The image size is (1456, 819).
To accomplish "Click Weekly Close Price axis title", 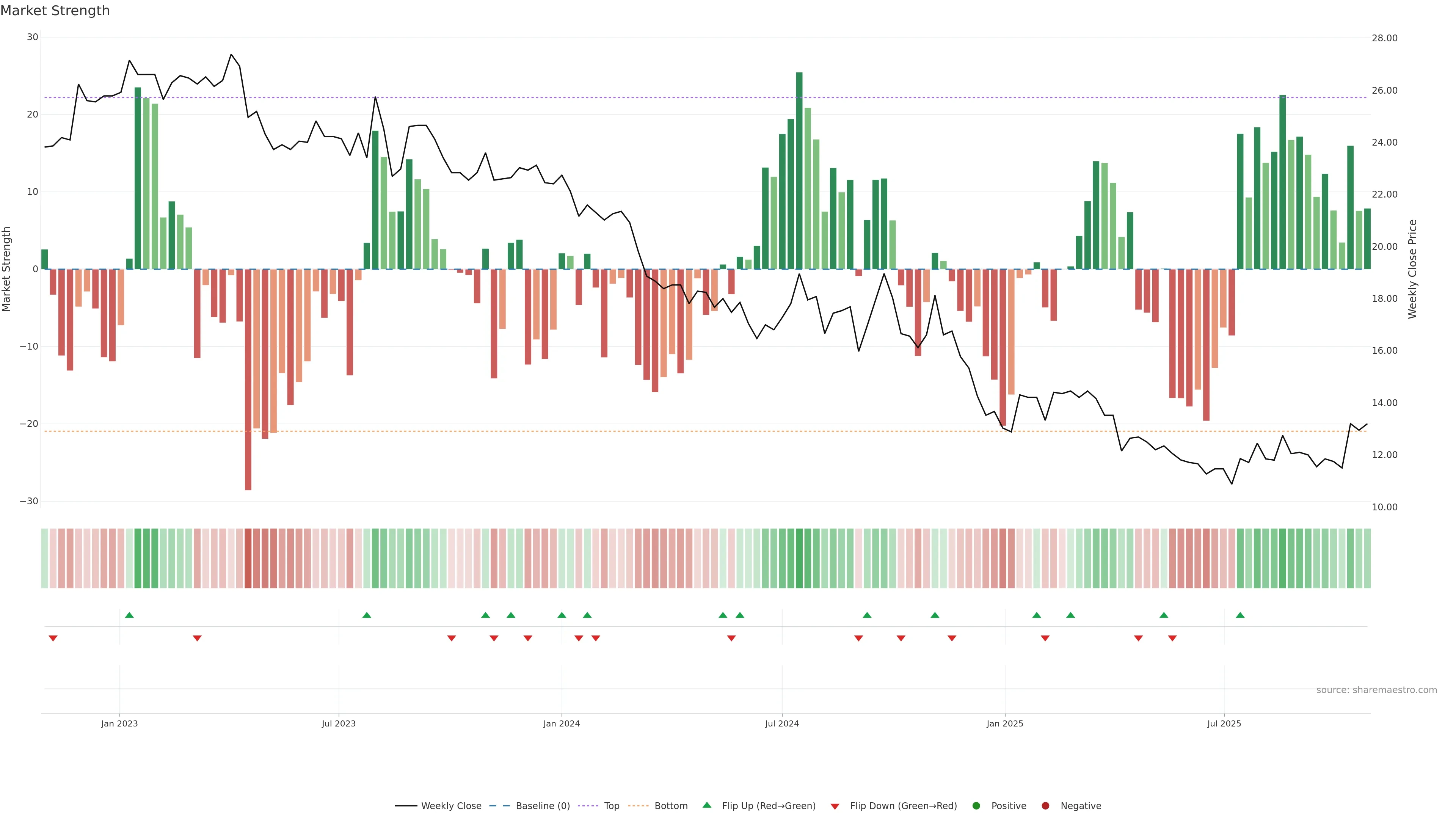I will click(x=1412, y=269).
